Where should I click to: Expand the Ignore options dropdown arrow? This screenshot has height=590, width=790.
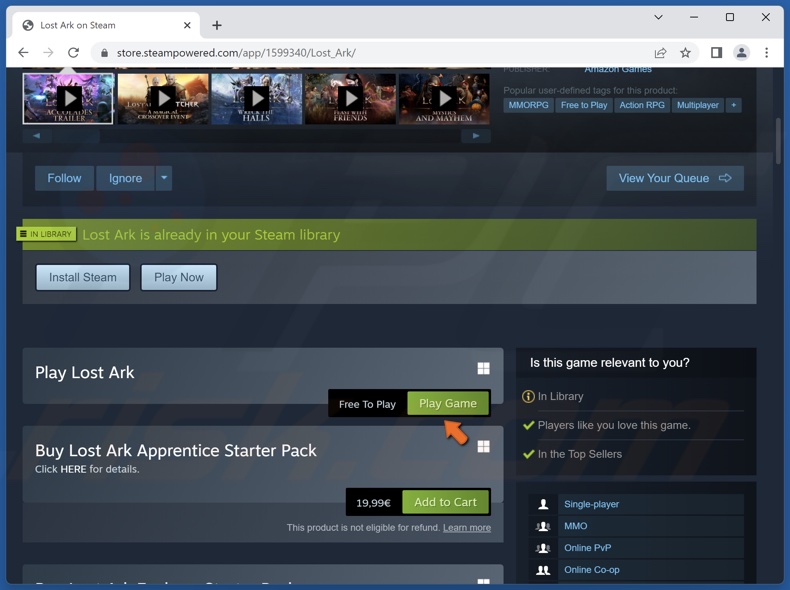(x=164, y=178)
